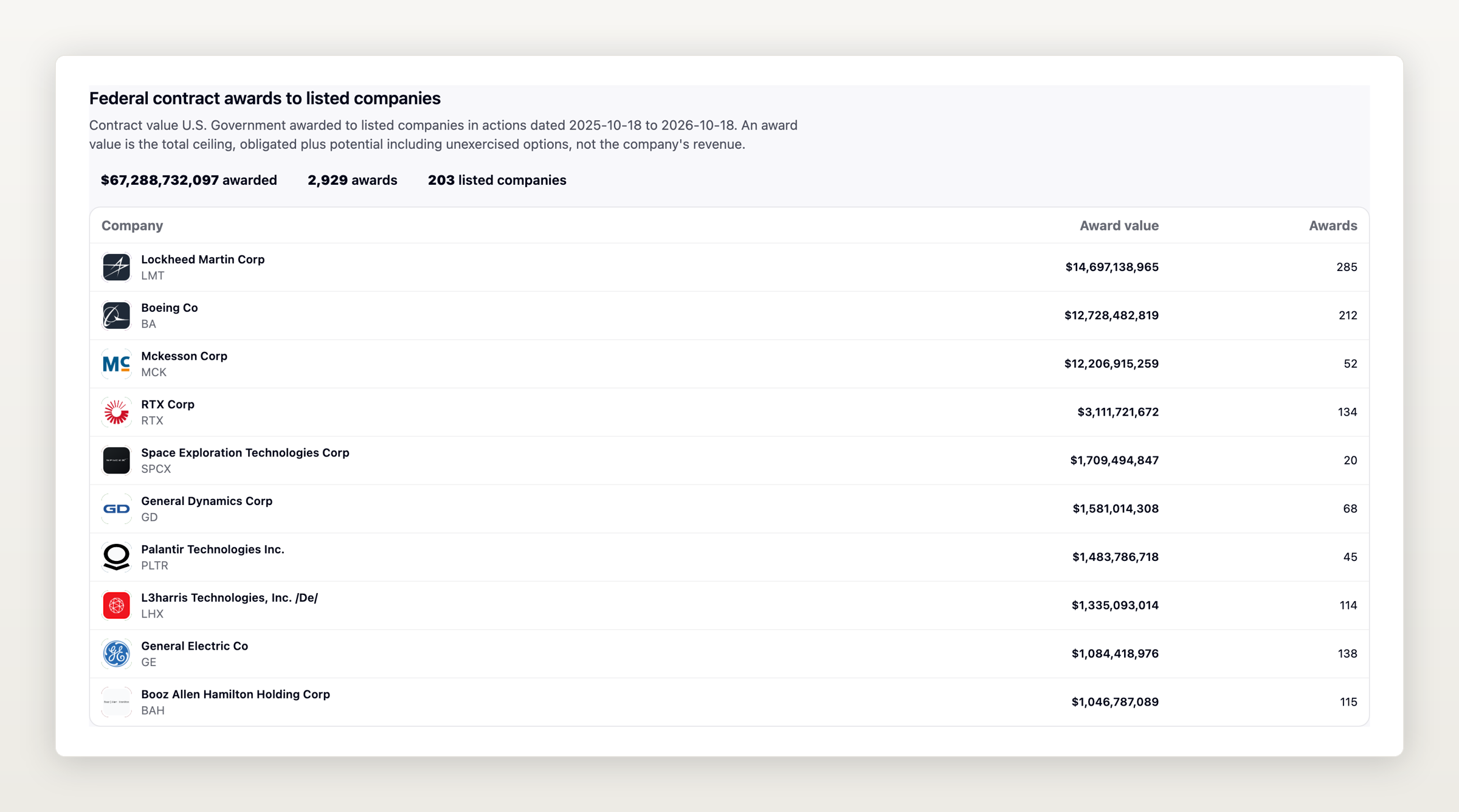Click the 2,929 awards summary stat

click(352, 180)
